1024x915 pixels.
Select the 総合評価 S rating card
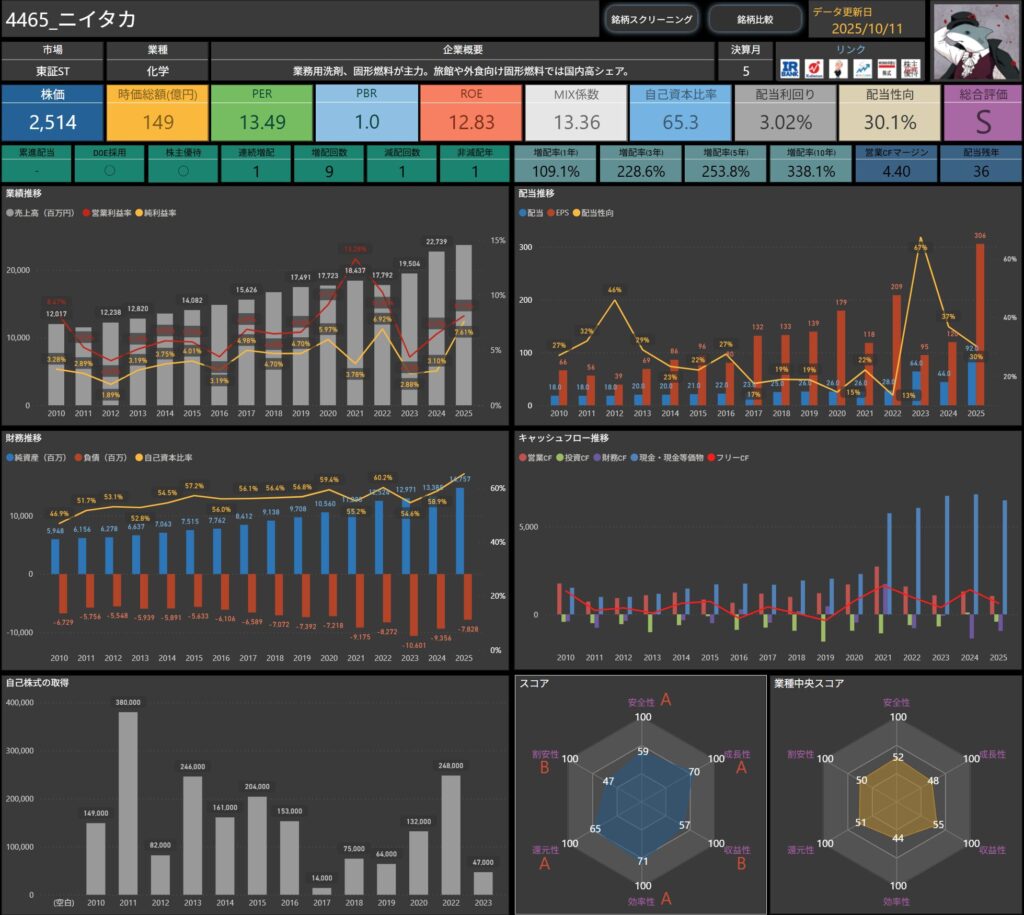982,113
